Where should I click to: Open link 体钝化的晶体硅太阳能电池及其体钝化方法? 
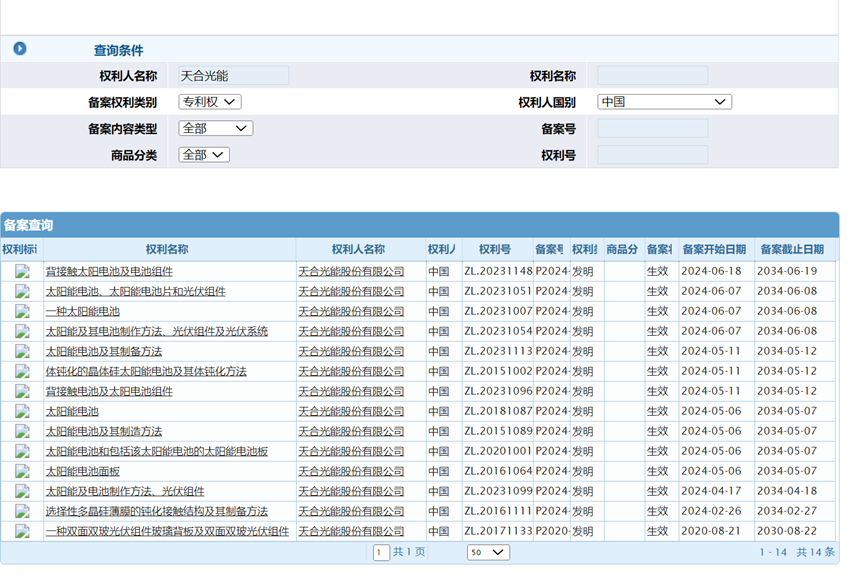146,371
